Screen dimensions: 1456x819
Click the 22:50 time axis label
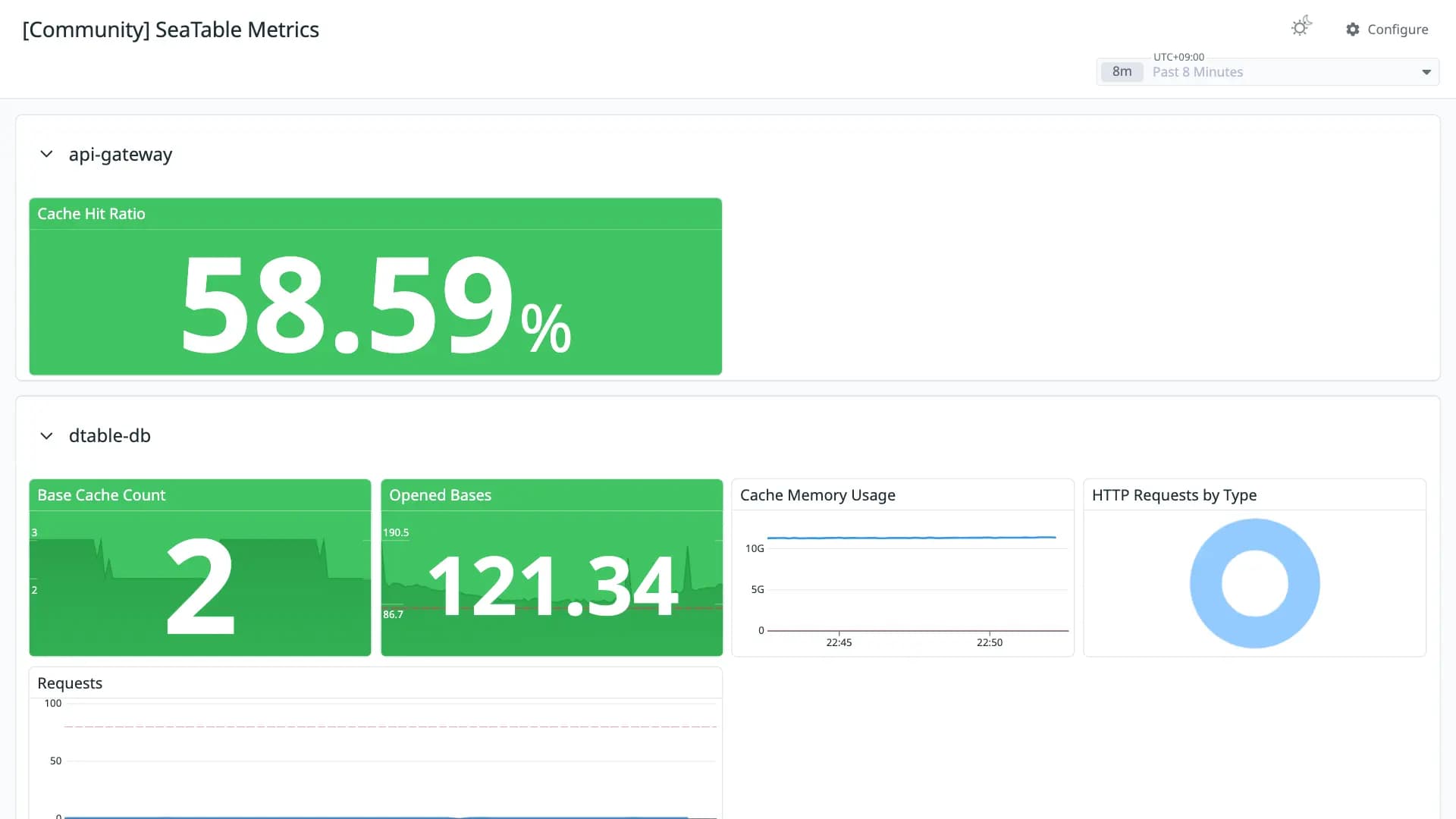(990, 642)
